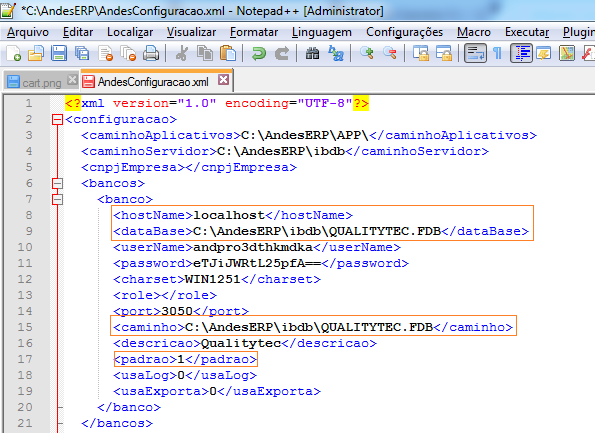
Task: Toggle the Indent Guide toolbar button
Action: pos(521,53)
